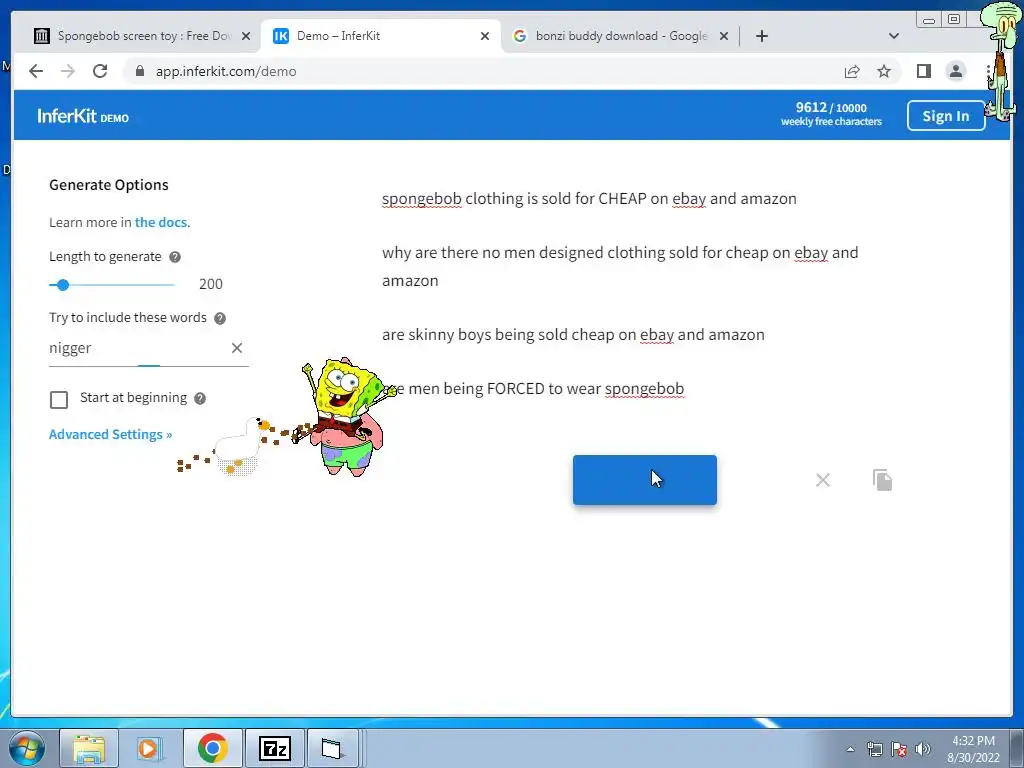Bookmark this page with the star

(x=884, y=71)
